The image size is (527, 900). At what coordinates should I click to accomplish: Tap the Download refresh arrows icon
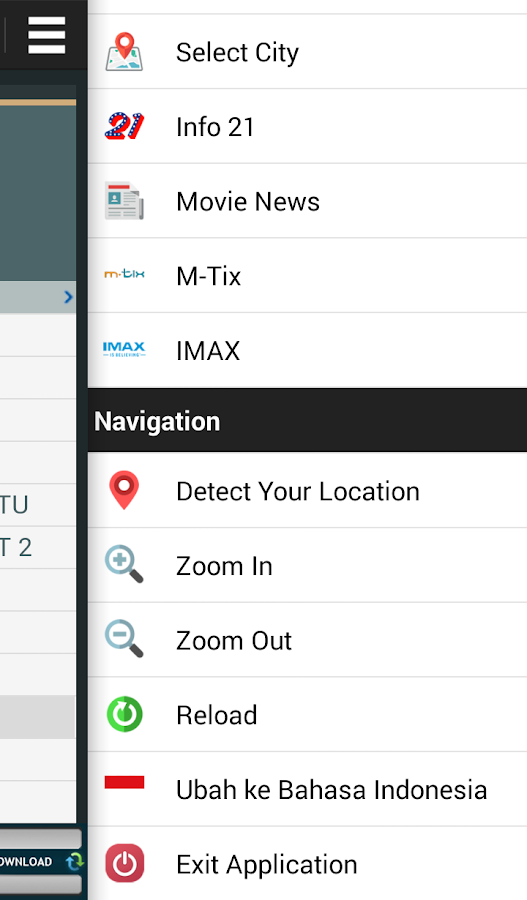(75, 861)
